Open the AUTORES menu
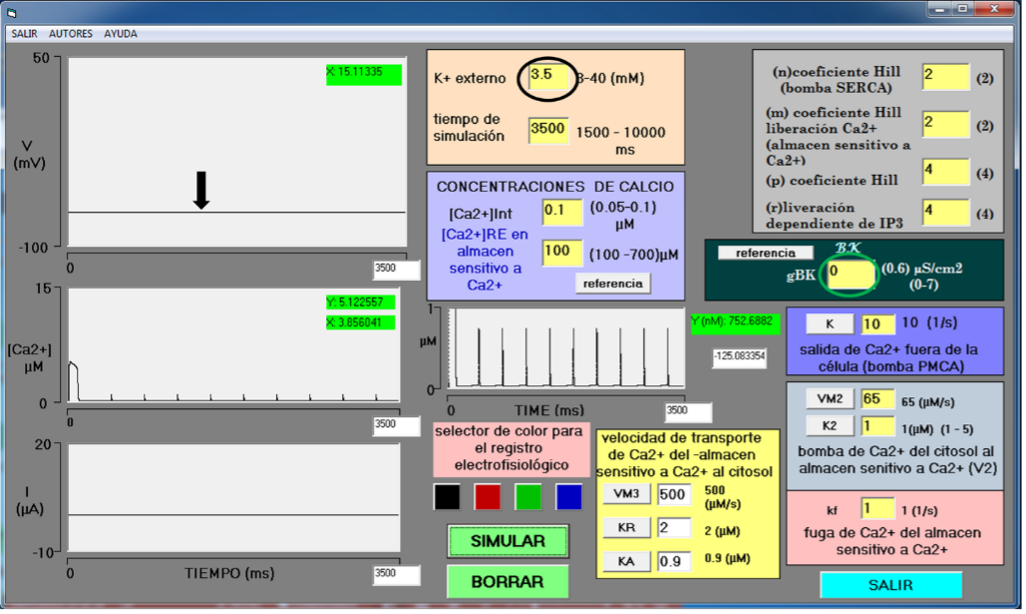1026x614 pixels. pyautogui.click(x=70, y=34)
